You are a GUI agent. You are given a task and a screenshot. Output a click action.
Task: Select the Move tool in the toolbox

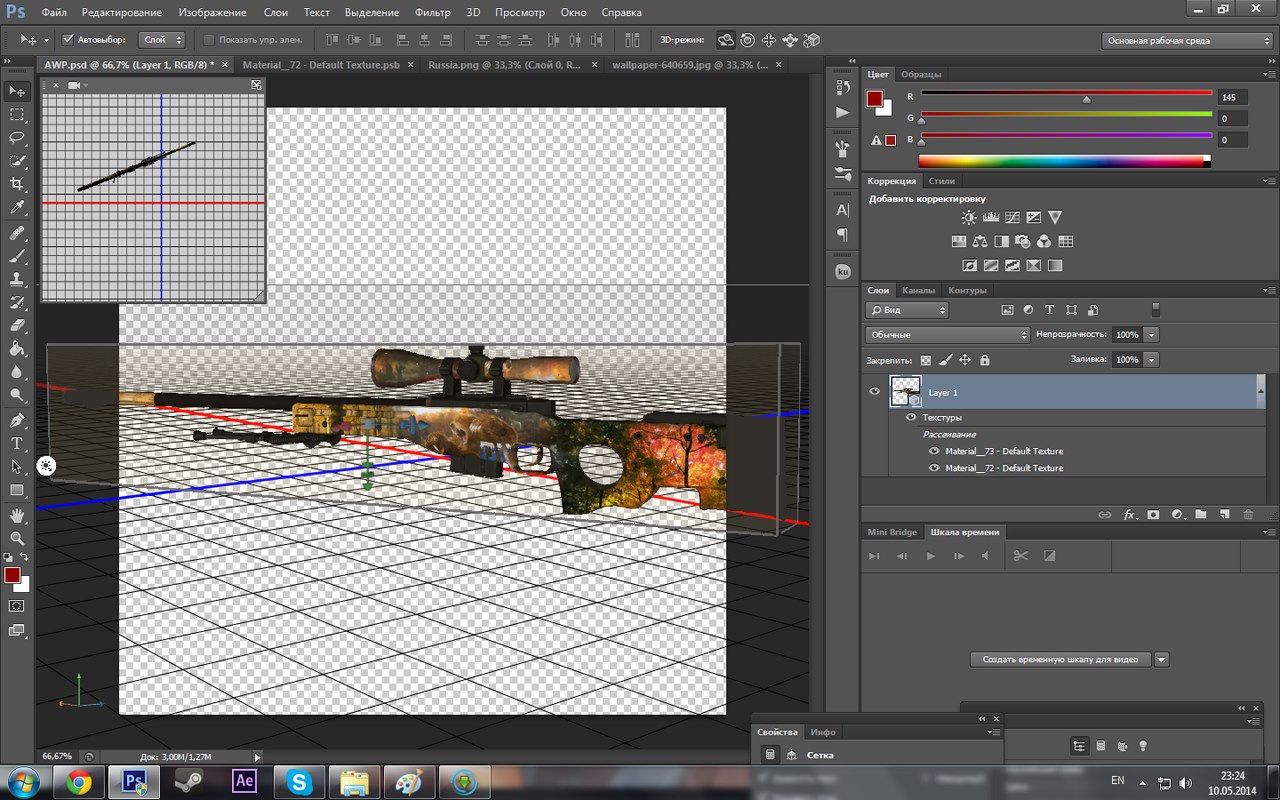[17, 91]
